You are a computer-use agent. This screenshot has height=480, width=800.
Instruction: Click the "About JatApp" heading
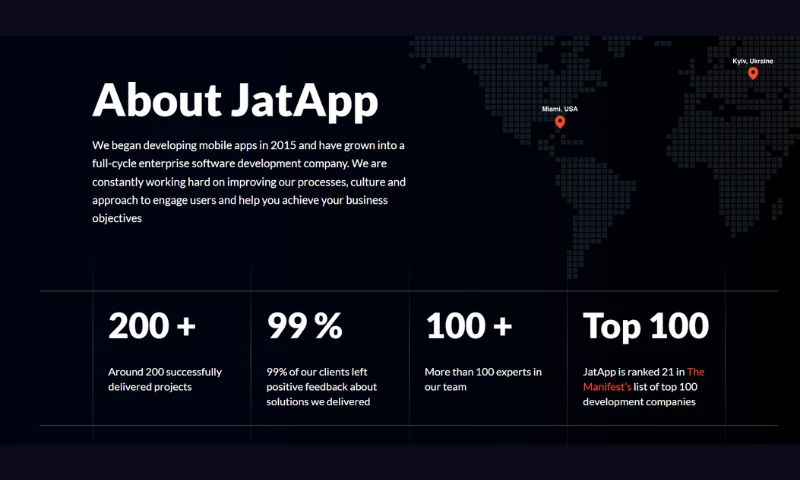tap(235, 101)
